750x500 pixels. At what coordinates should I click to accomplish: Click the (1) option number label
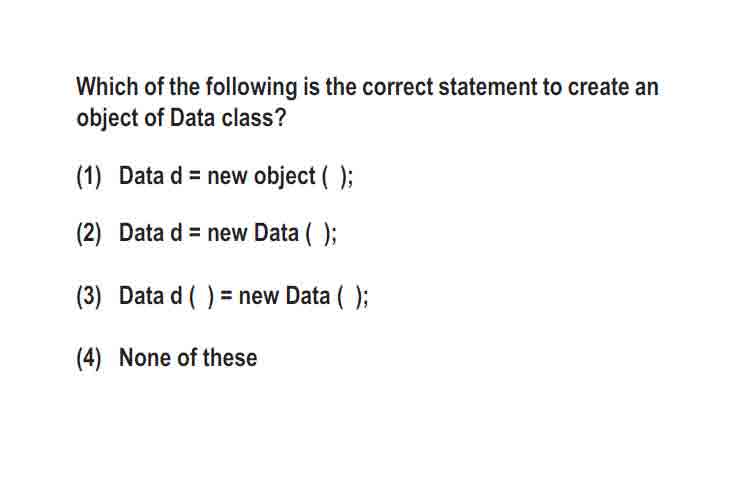pos(89,177)
